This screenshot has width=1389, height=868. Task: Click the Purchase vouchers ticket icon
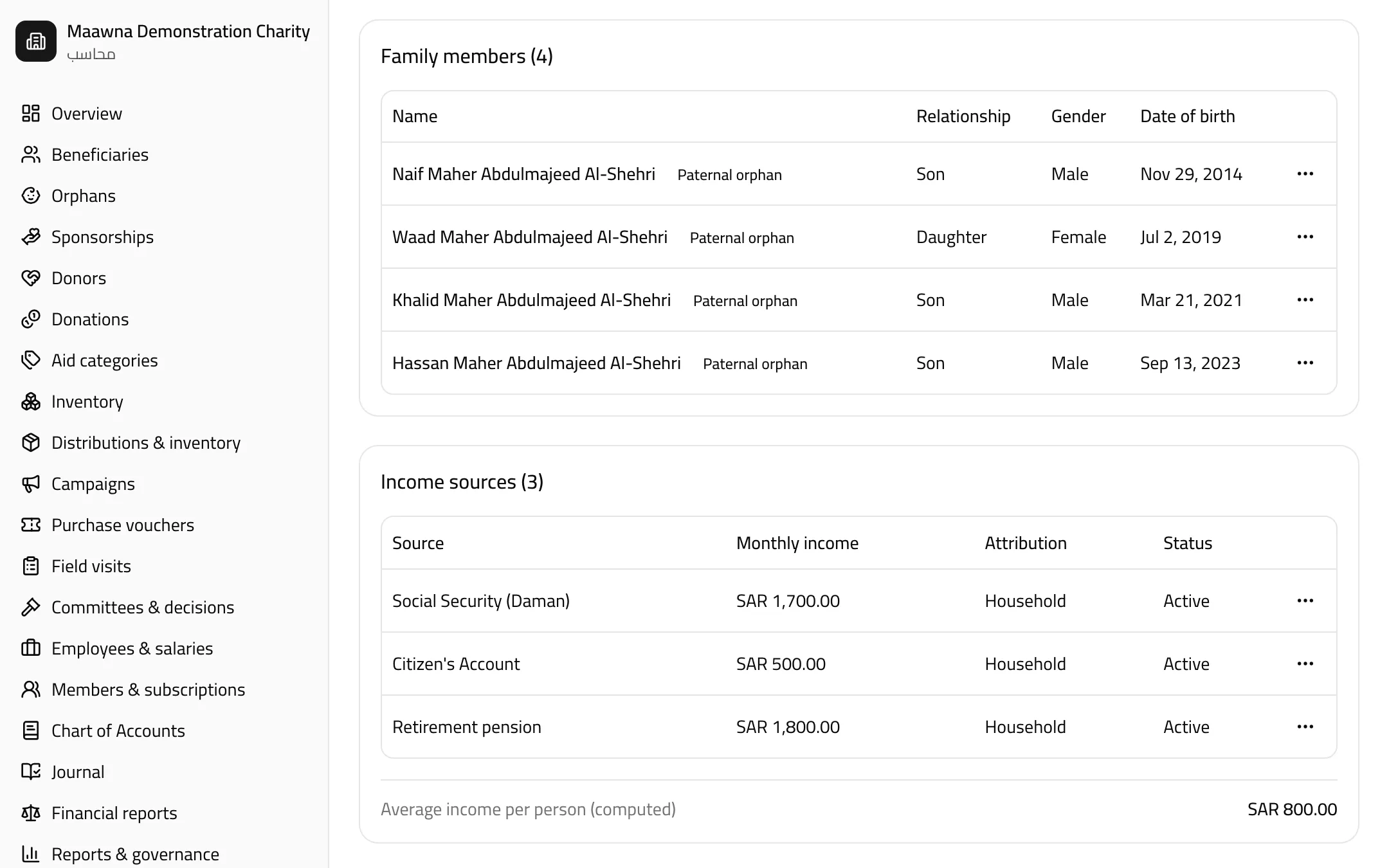(31, 525)
